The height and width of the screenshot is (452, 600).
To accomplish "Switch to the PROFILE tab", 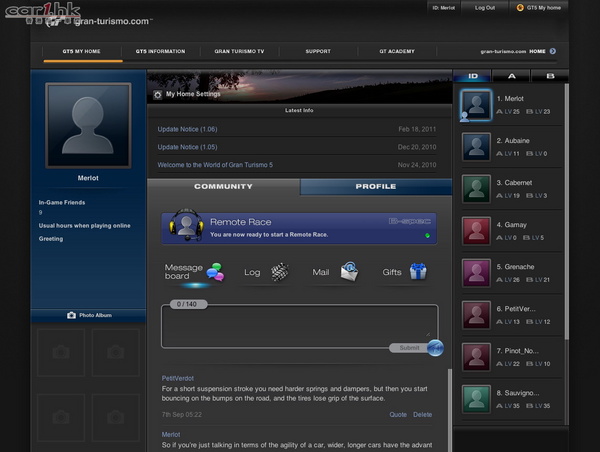I will pos(376,186).
